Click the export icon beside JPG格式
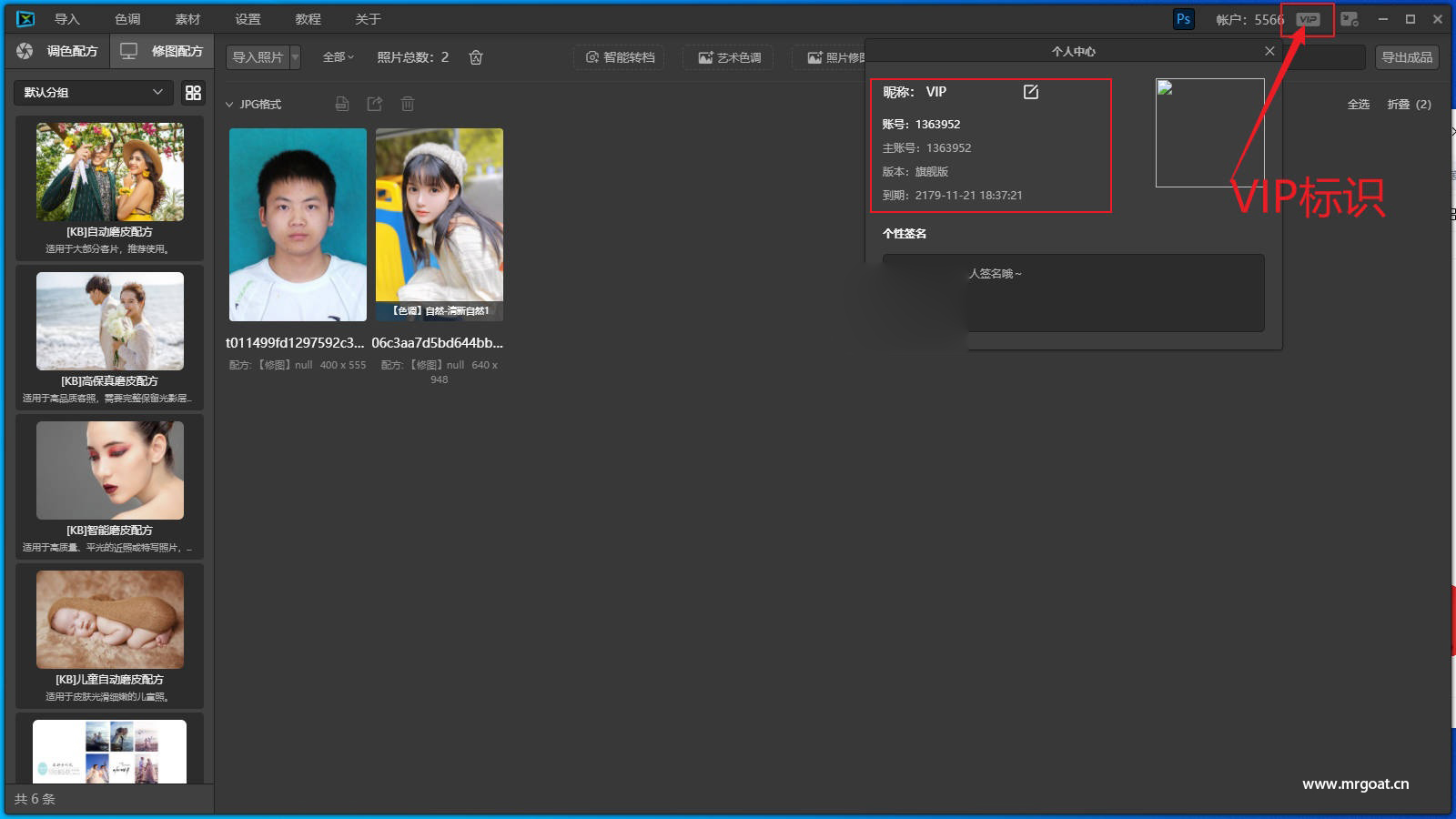Image resolution: width=1456 pixels, height=819 pixels. point(374,105)
